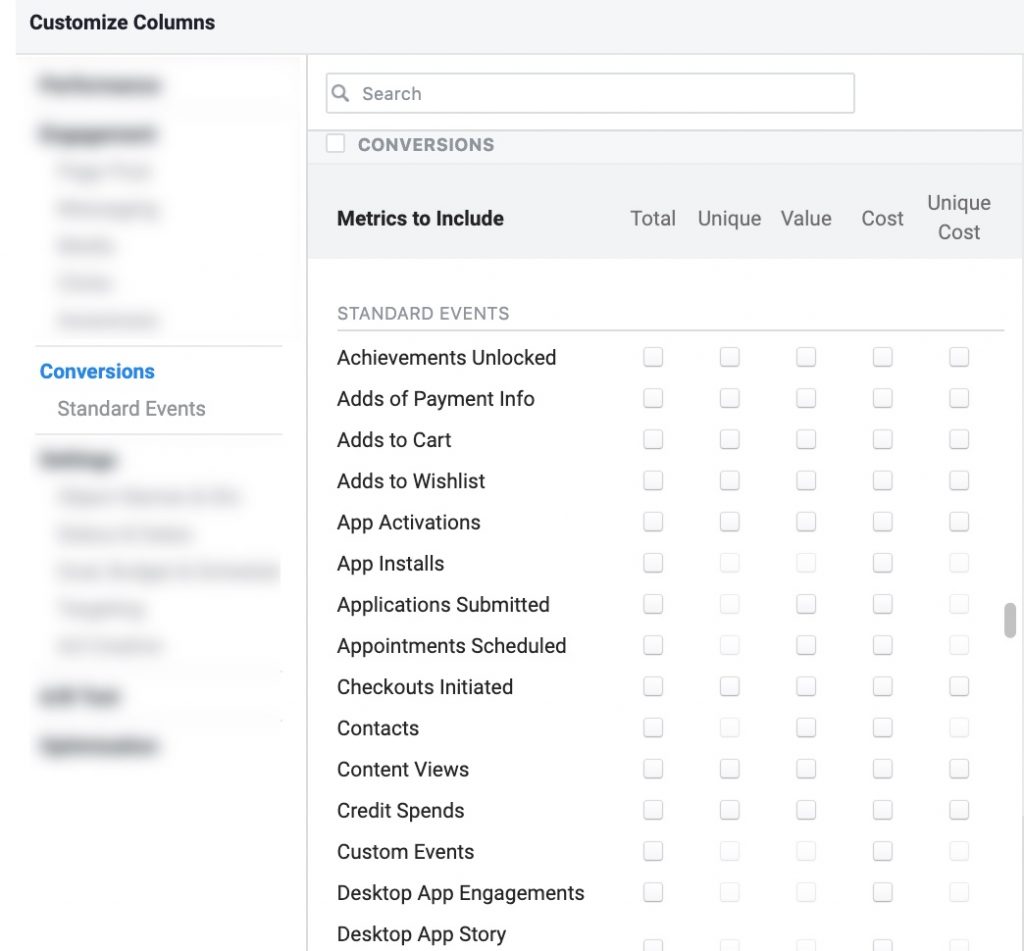
Task: Check Cost for Applications Submitted
Action: [x=882, y=604]
